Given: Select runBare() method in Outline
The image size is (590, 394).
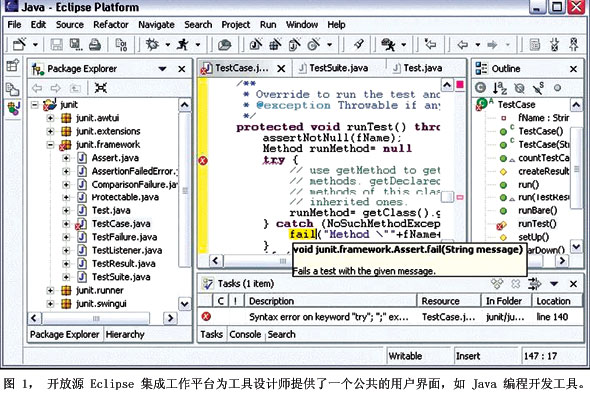Looking at the screenshot, I should point(537,211).
